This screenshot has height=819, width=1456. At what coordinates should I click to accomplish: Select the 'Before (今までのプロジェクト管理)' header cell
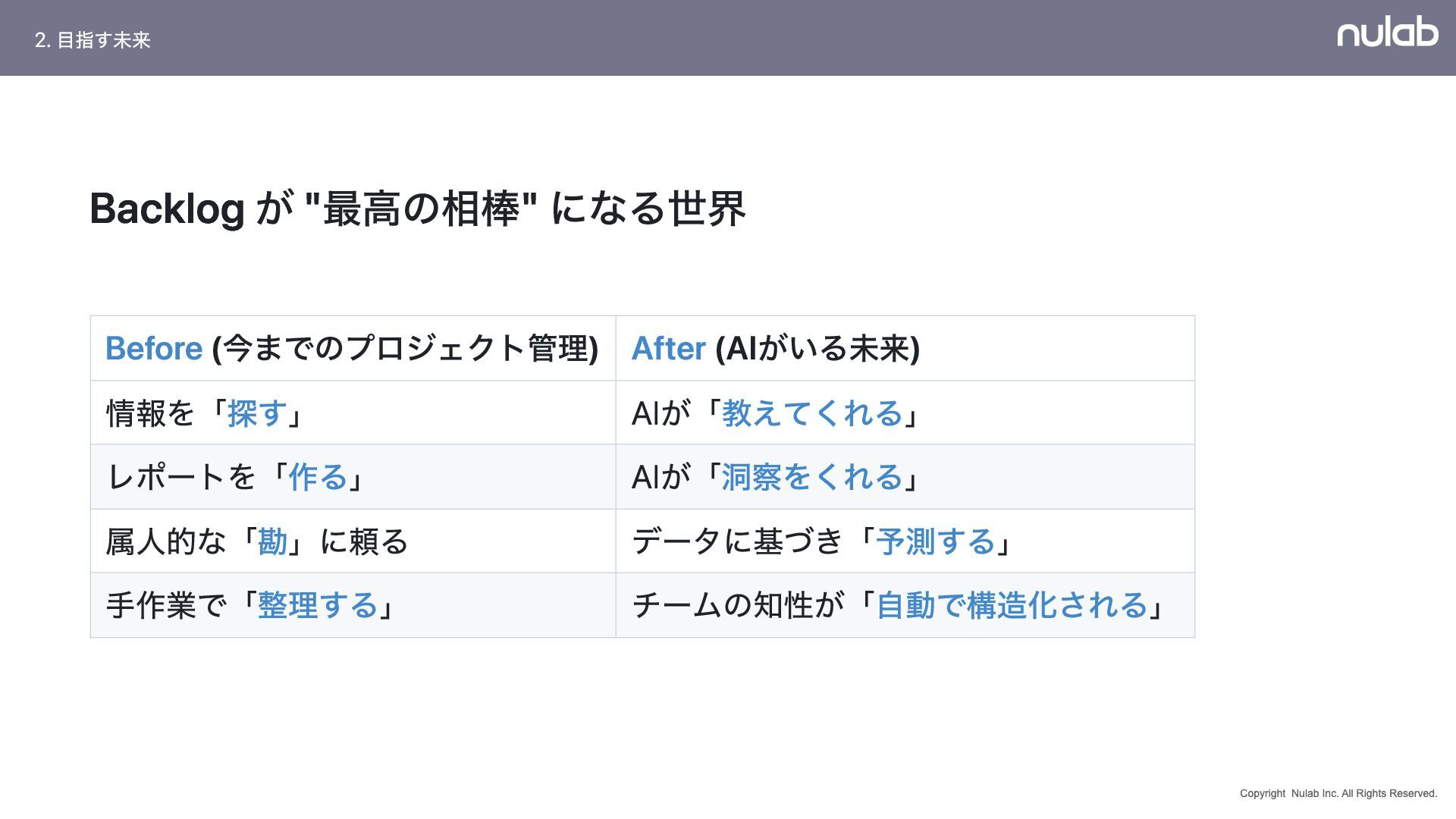point(353,349)
